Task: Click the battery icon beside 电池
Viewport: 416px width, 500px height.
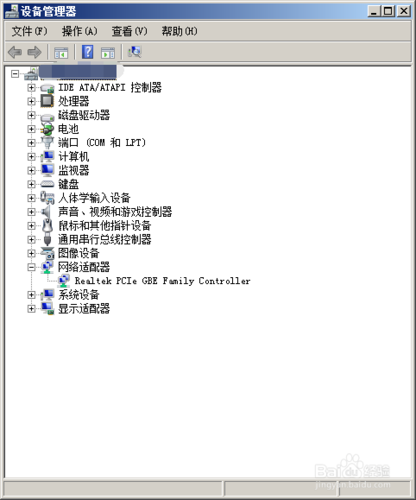Action: pyautogui.click(x=47, y=129)
